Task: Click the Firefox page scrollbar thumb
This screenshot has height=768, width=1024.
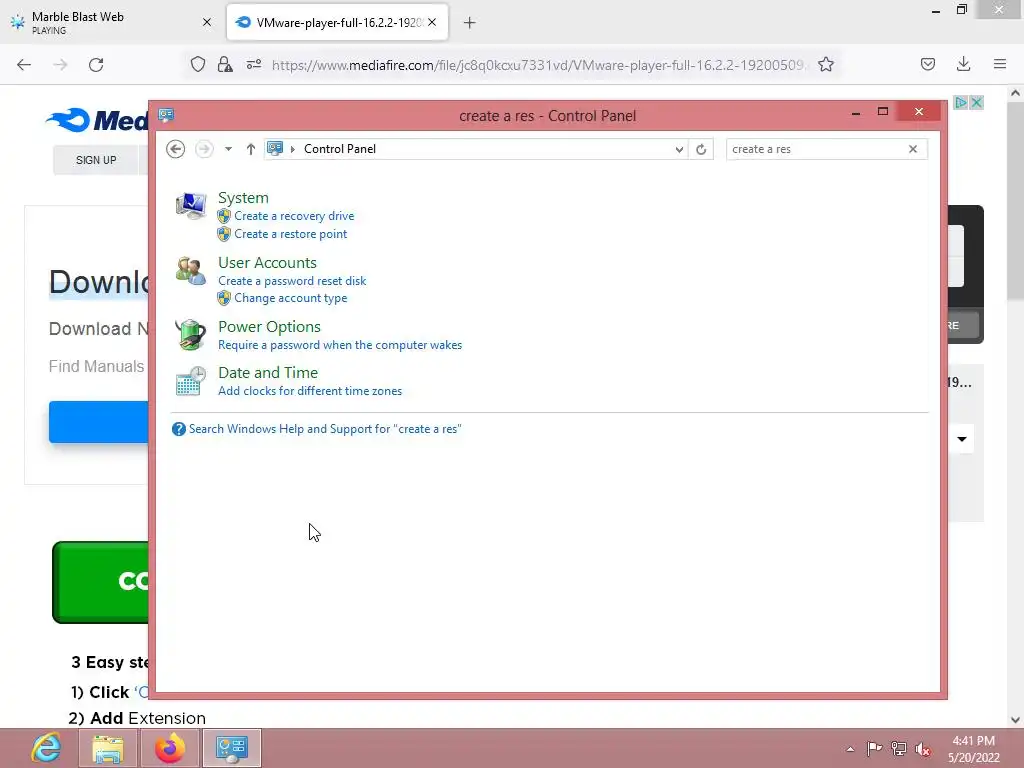Action: (x=1016, y=199)
